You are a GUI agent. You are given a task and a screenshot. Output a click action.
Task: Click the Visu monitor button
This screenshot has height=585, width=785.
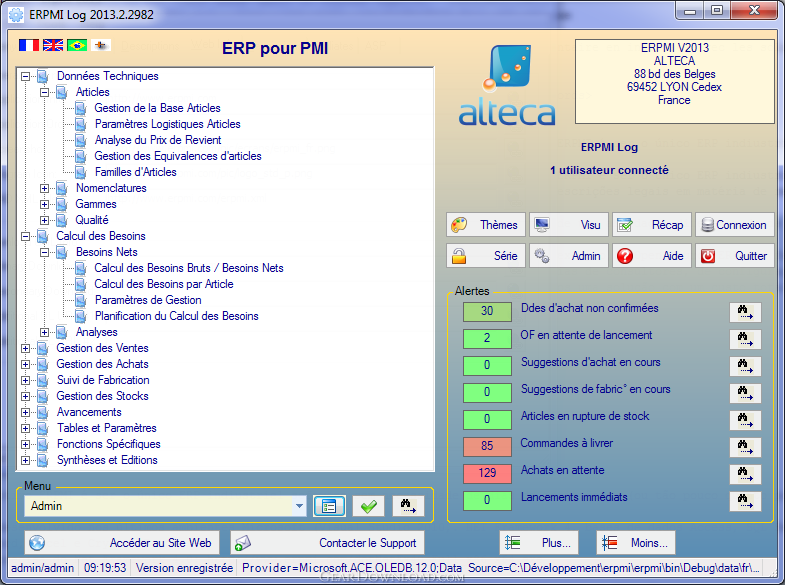click(x=569, y=225)
